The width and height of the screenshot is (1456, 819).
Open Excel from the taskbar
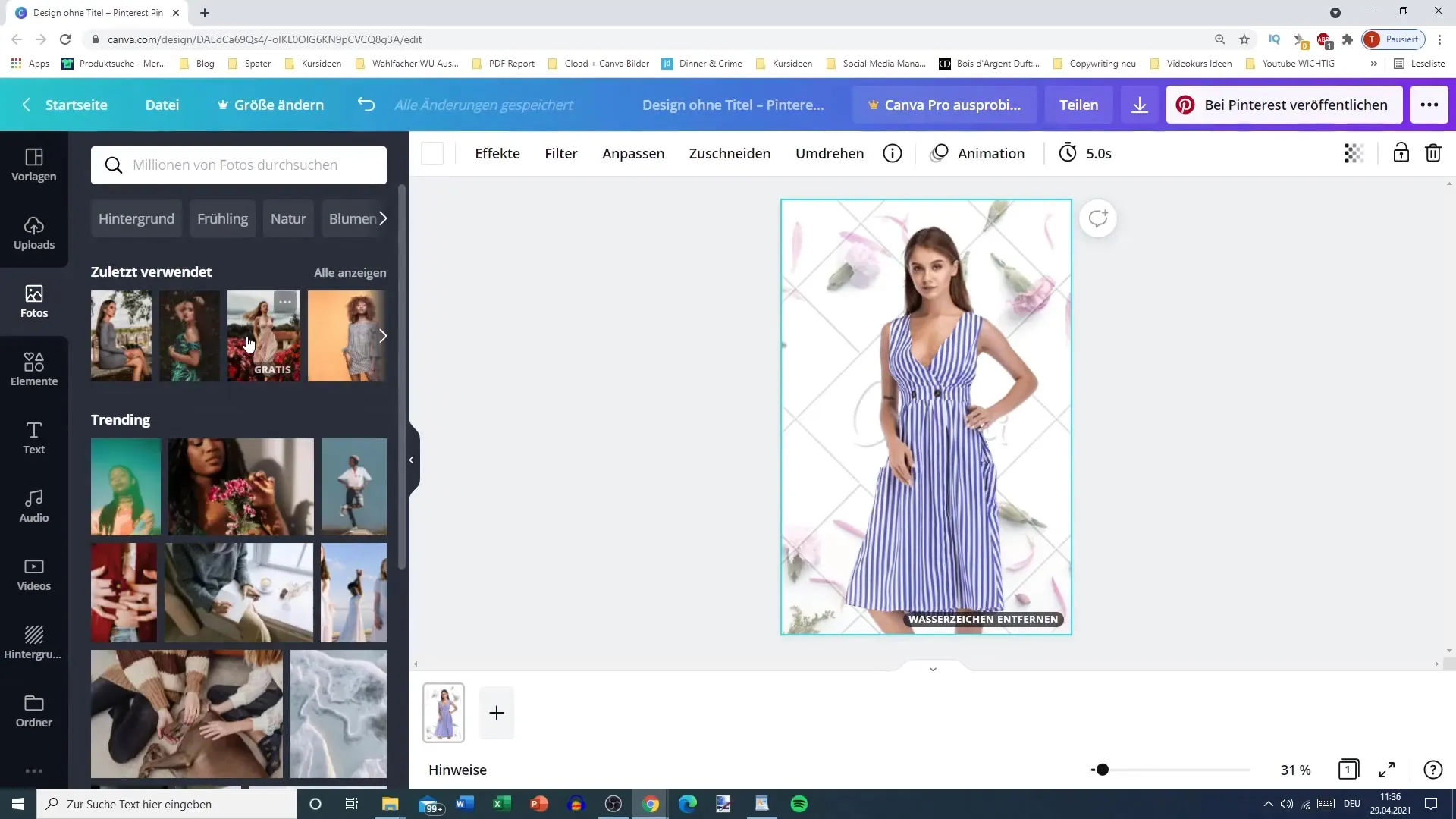(502, 804)
